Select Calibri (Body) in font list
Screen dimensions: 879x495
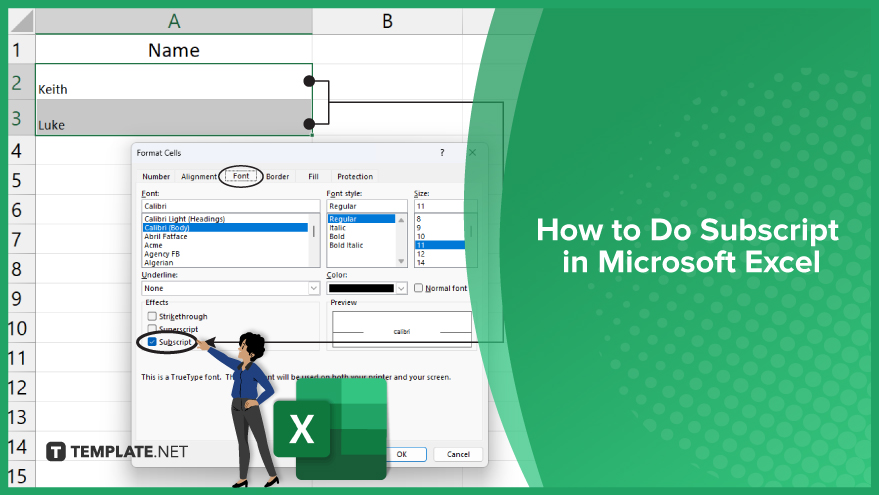click(x=225, y=228)
